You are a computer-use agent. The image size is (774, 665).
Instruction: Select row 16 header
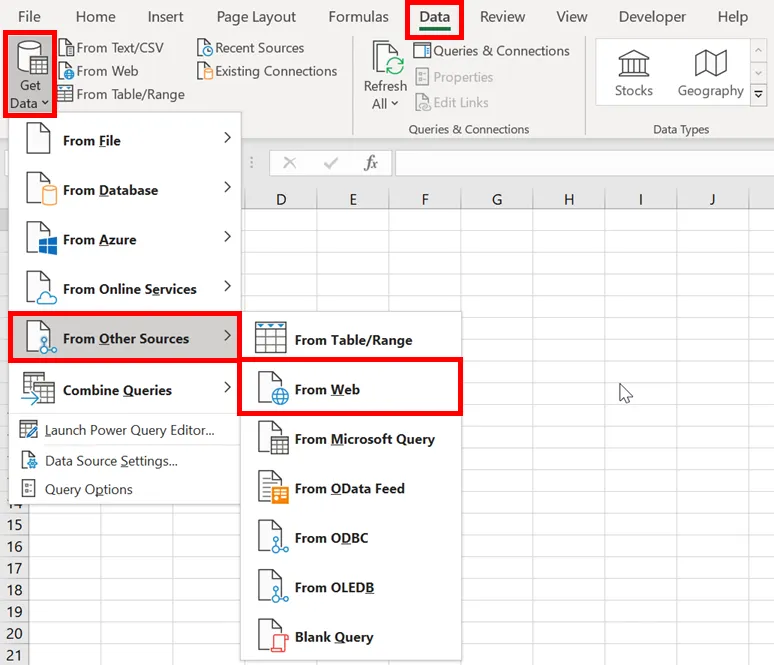click(x=14, y=546)
